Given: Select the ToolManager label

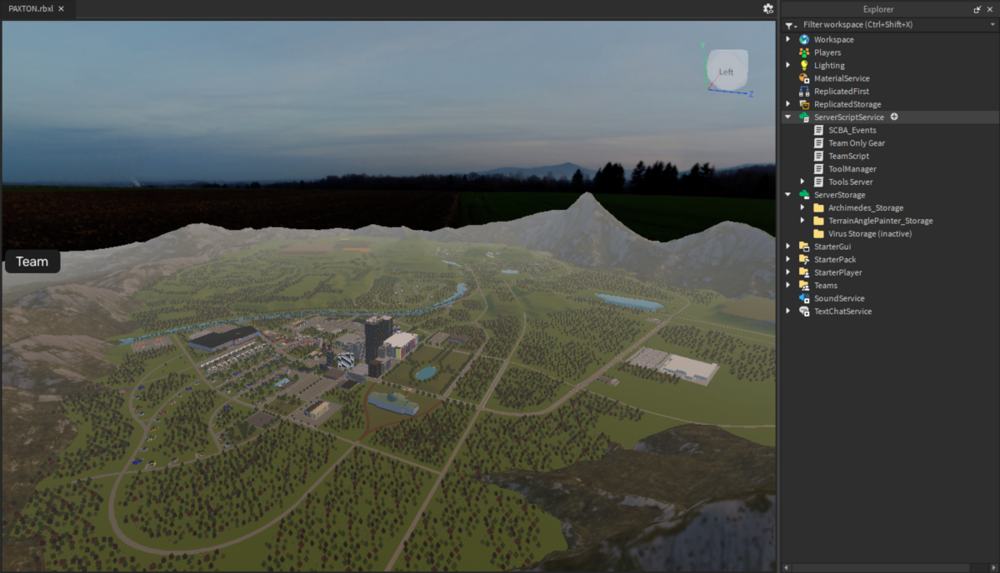Looking at the screenshot, I should click(852, 169).
